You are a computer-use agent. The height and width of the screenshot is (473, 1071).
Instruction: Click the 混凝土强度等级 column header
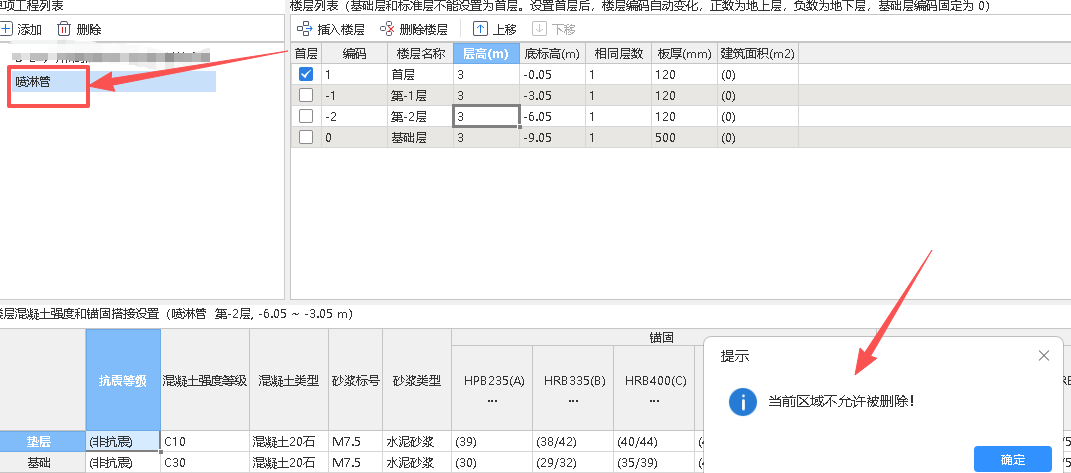(205, 380)
